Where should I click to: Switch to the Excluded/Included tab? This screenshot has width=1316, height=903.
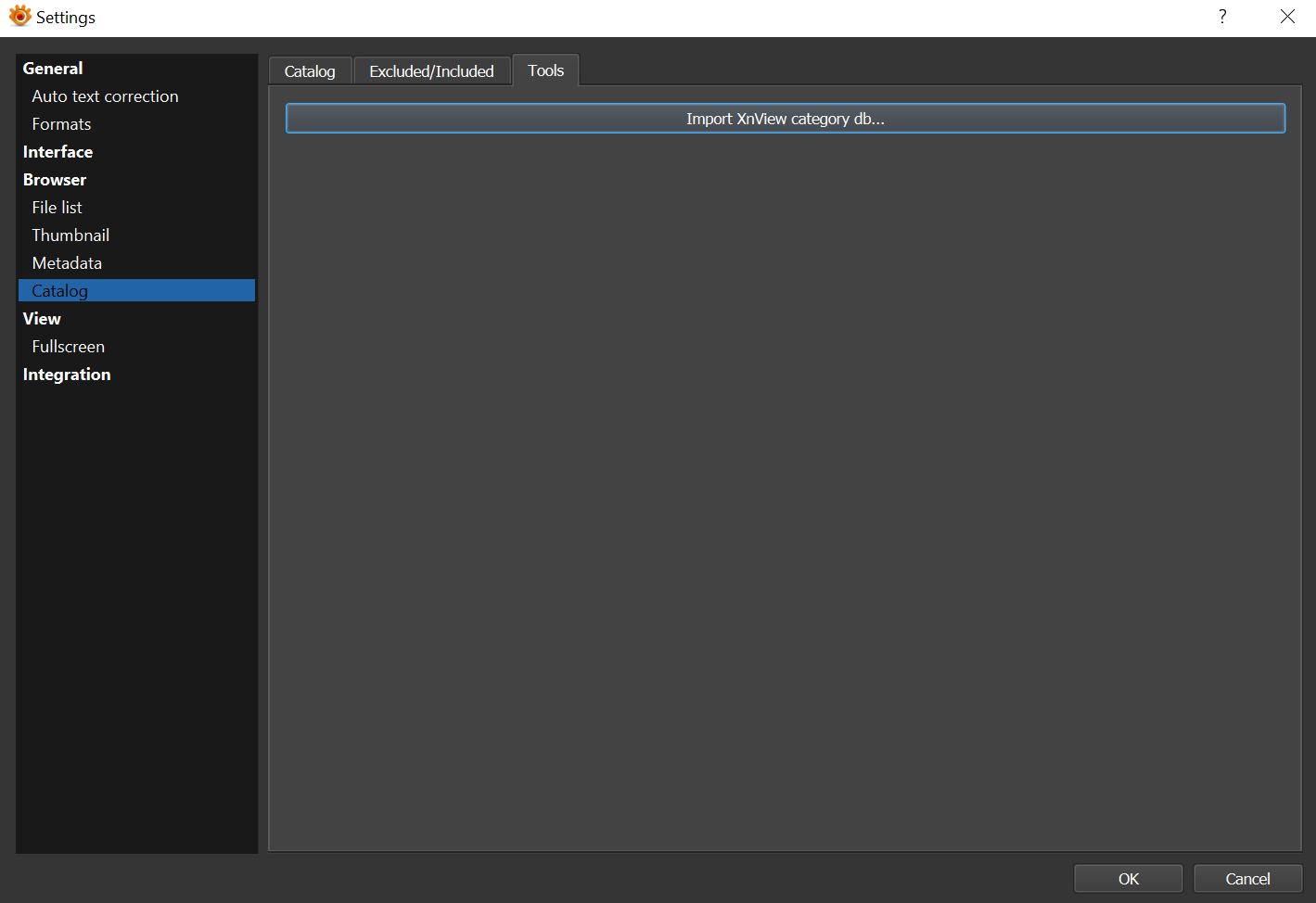point(431,71)
